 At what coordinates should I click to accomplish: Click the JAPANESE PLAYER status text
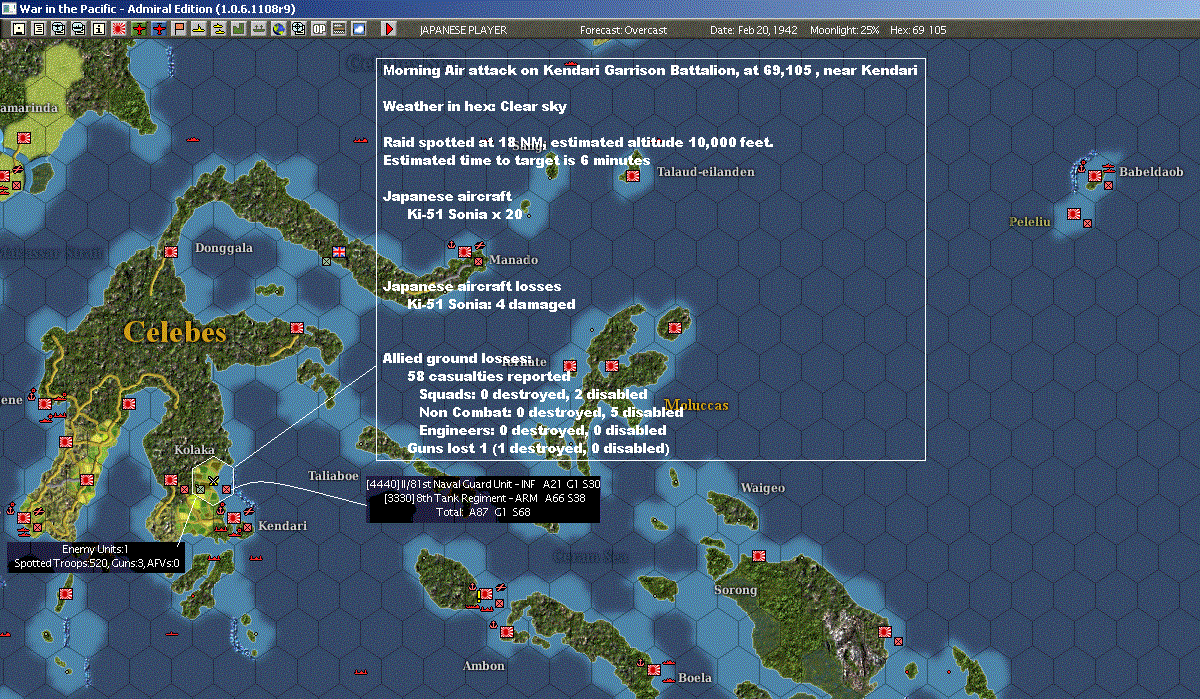tap(462, 30)
